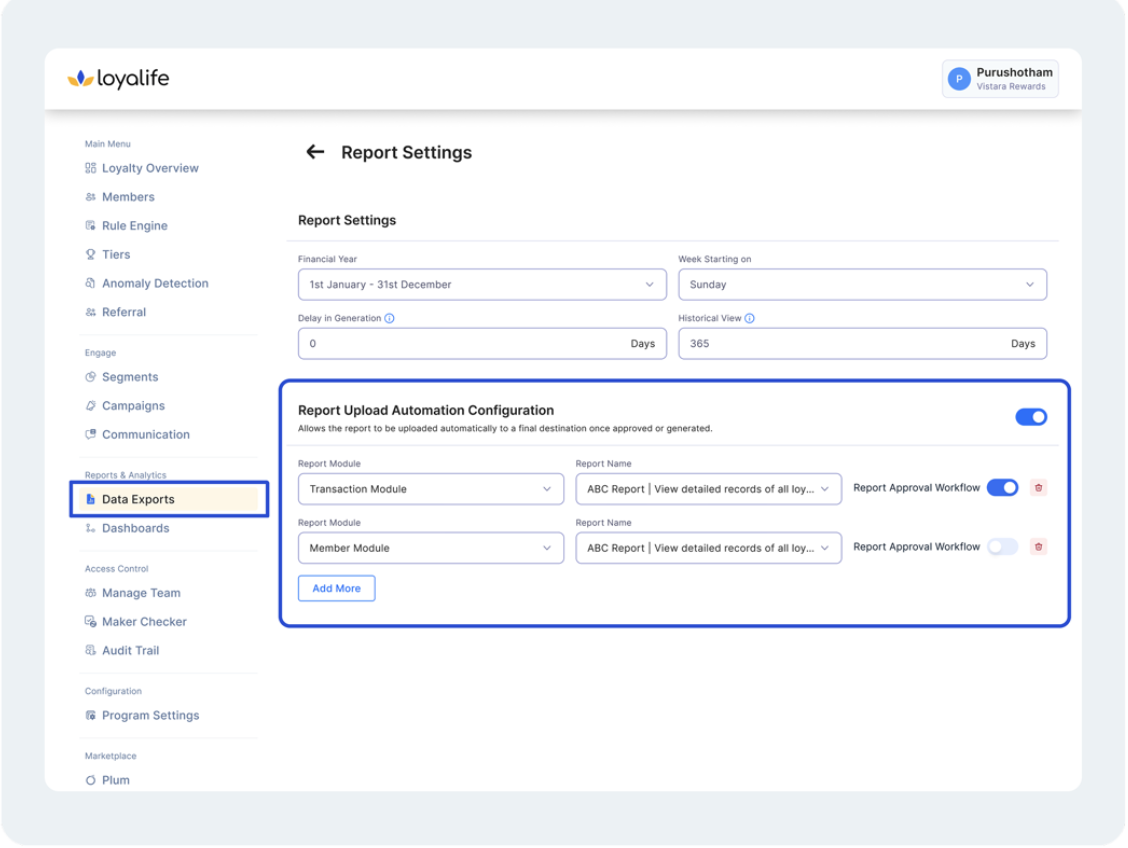Image resolution: width=1128 pixels, height=848 pixels.
Task: Click the loyalife logo
Action: (118, 79)
